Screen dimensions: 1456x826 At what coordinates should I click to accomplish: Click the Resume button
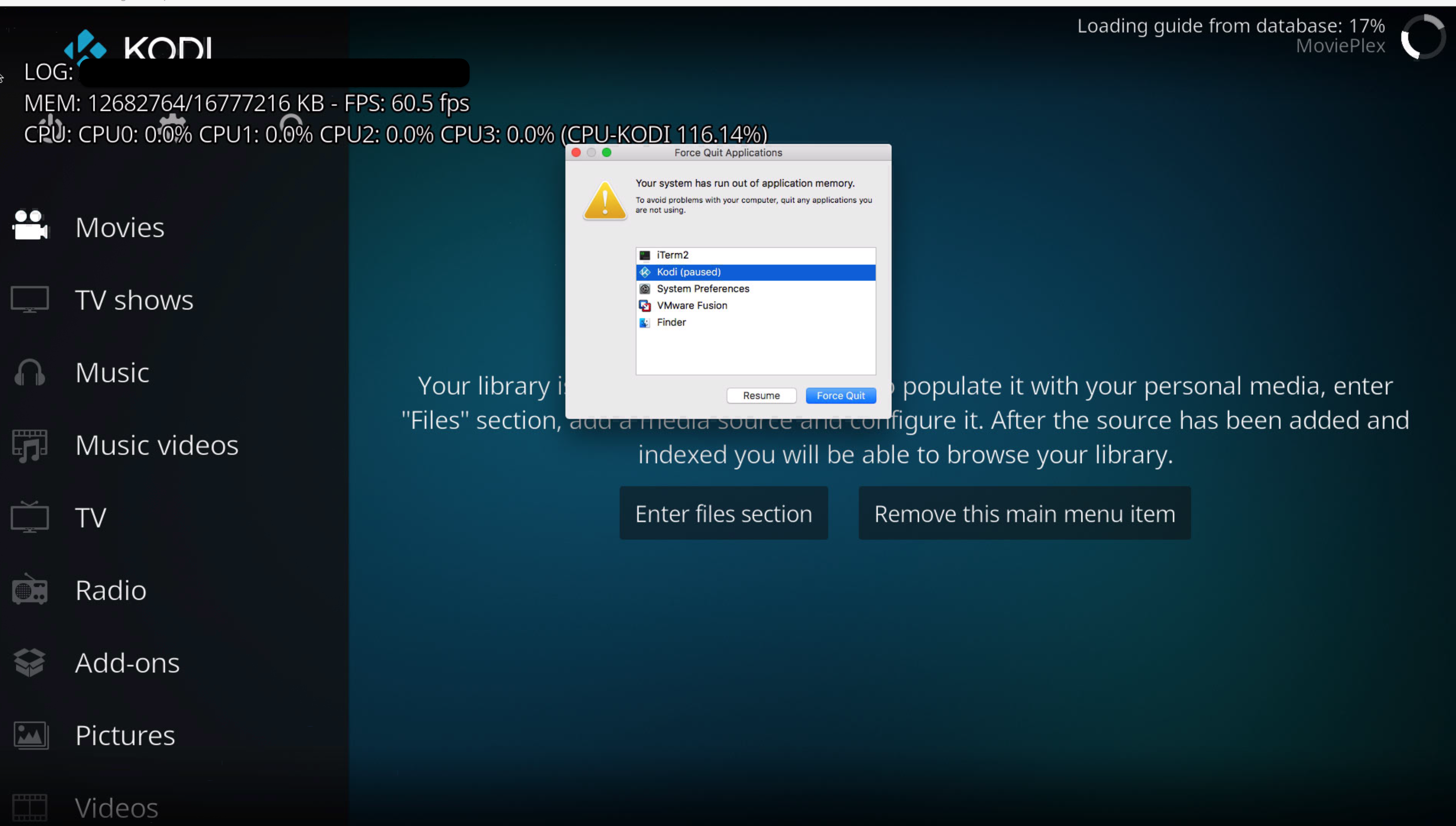[x=761, y=395]
